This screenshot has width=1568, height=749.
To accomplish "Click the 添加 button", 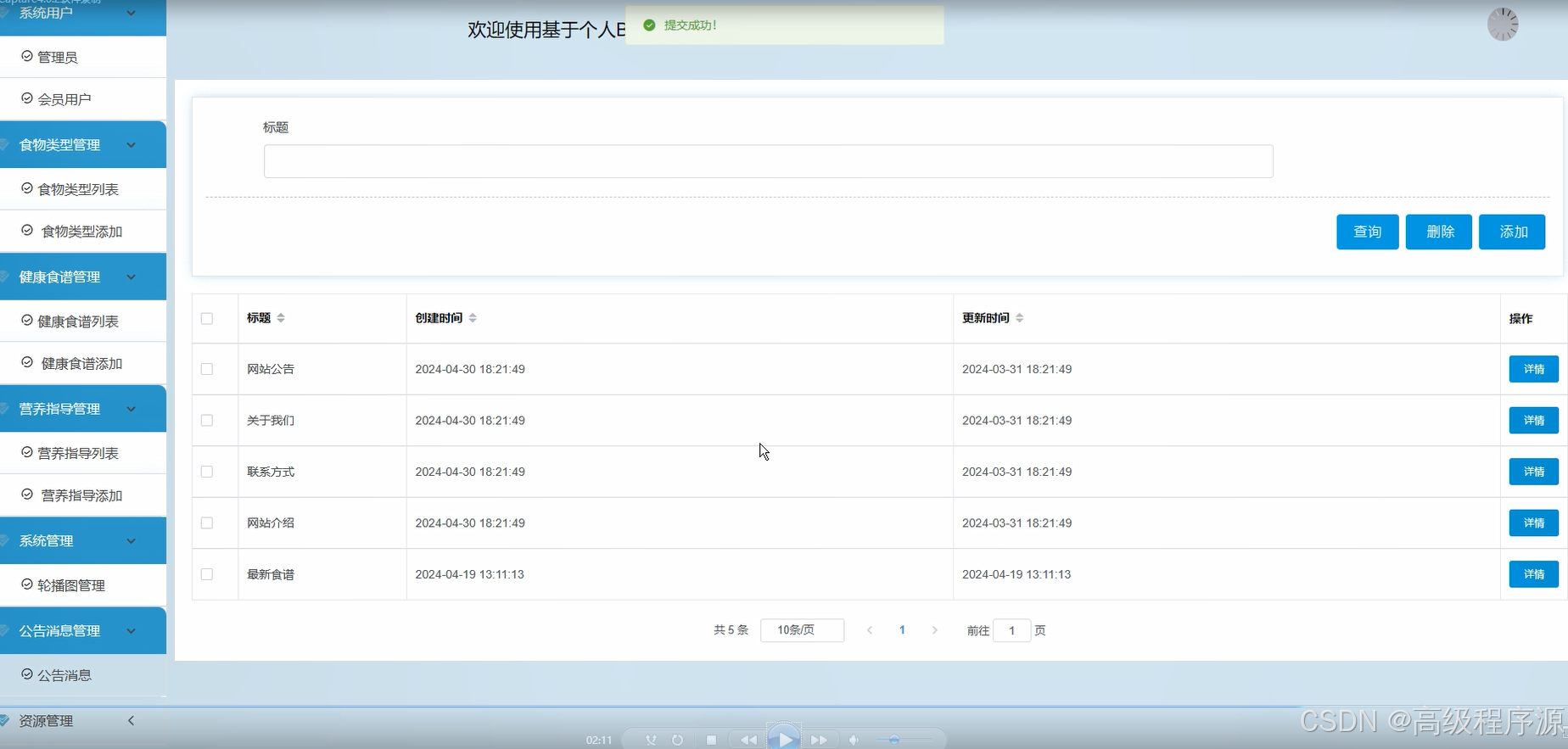I will [x=1513, y=232].
